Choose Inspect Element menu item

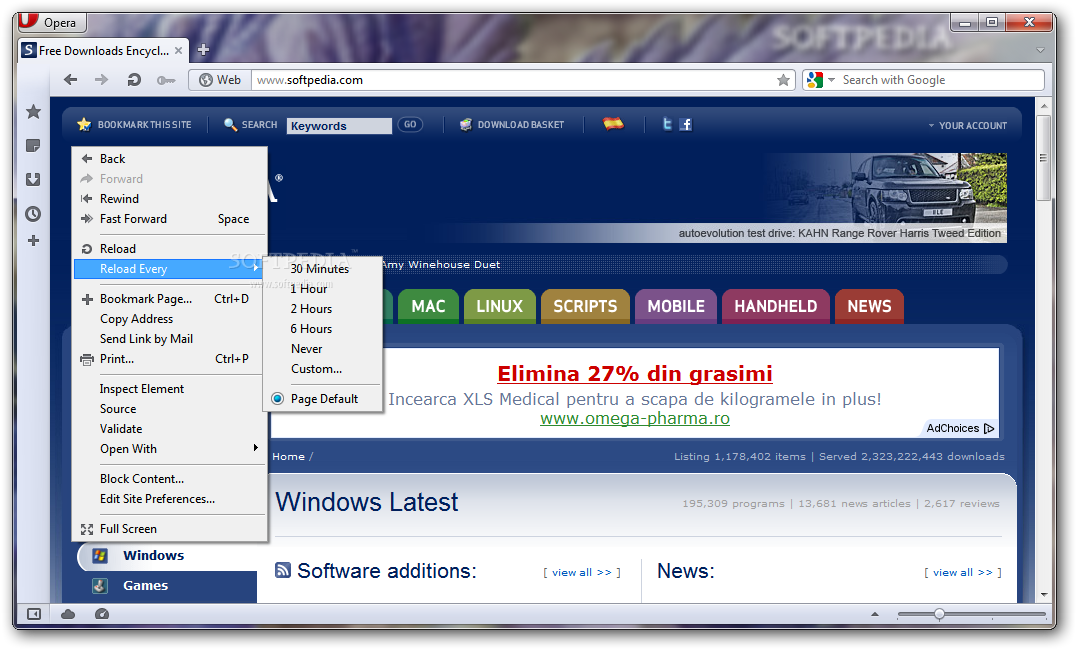pyautogui.click(x=170, y=389)
